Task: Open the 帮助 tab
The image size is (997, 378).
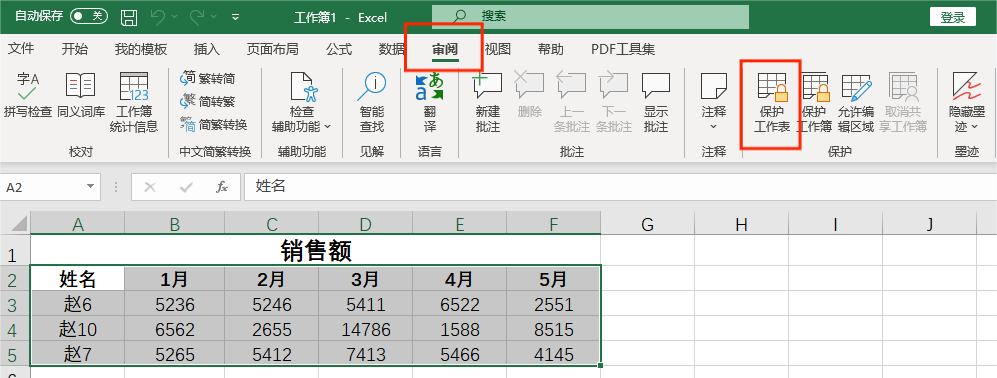Action: click(551, 49)
